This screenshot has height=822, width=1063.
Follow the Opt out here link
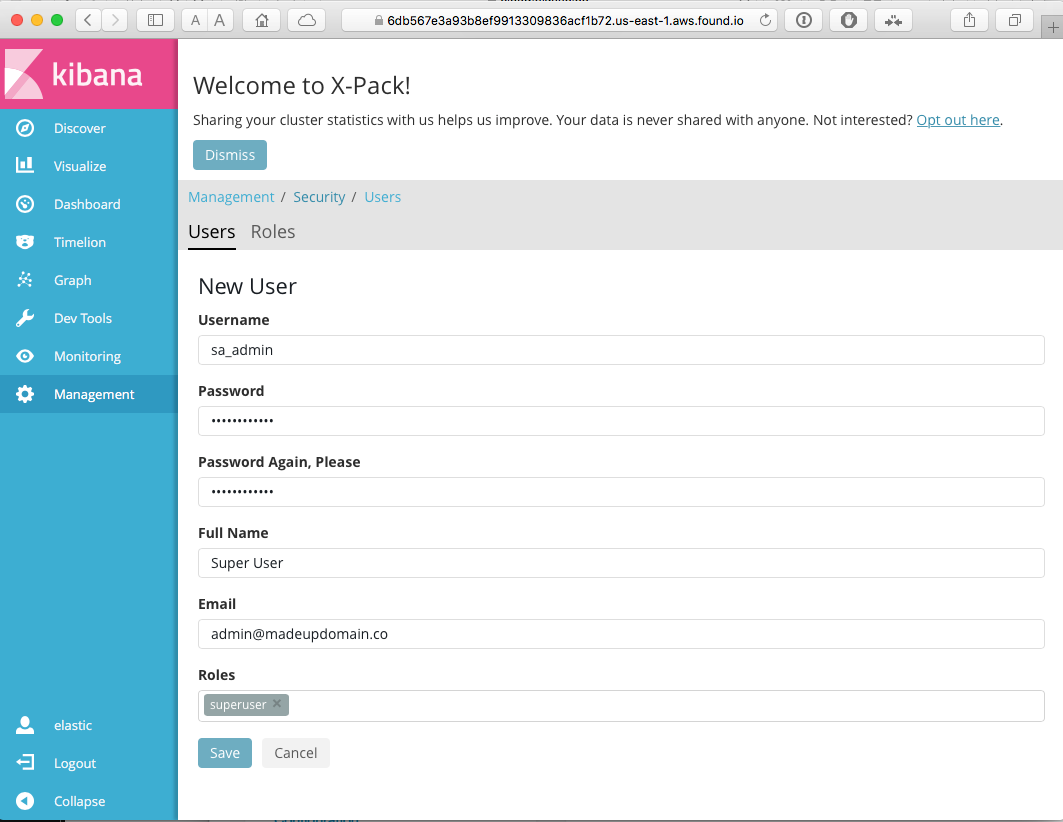[958, 120]
